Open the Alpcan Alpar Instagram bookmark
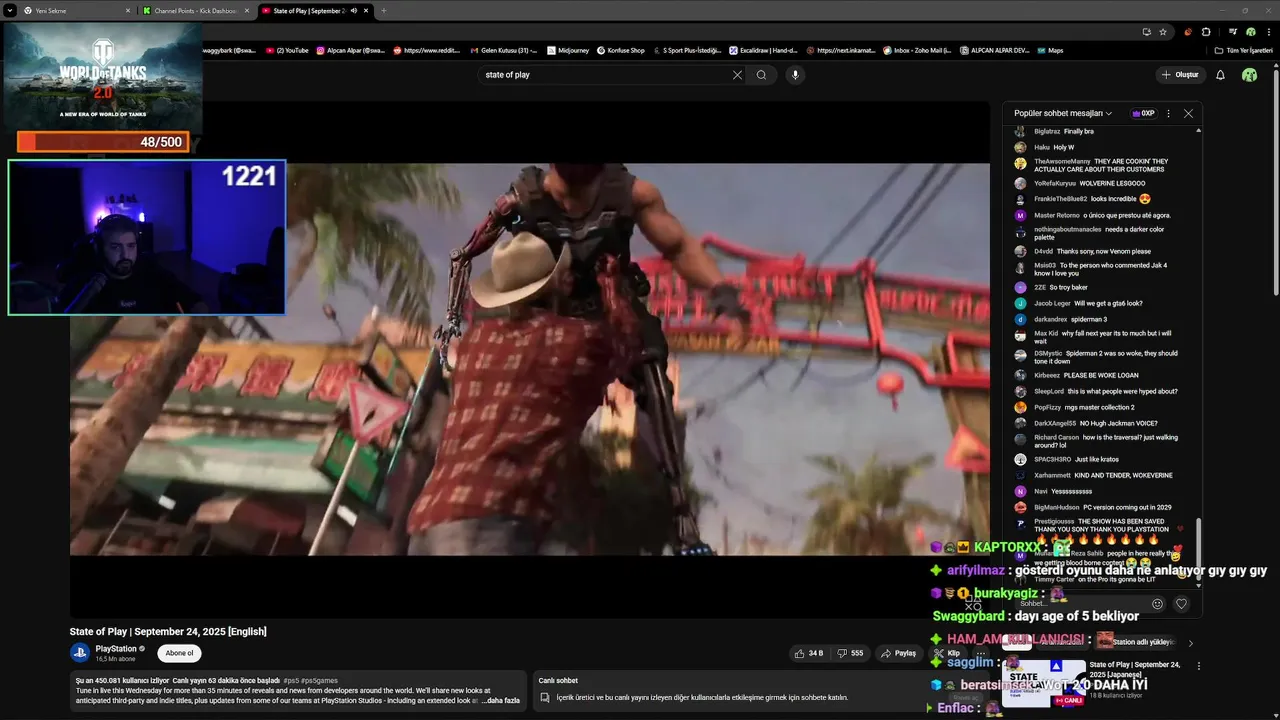The width and height of the screenshot is (1280, 720). click(350, 50)
